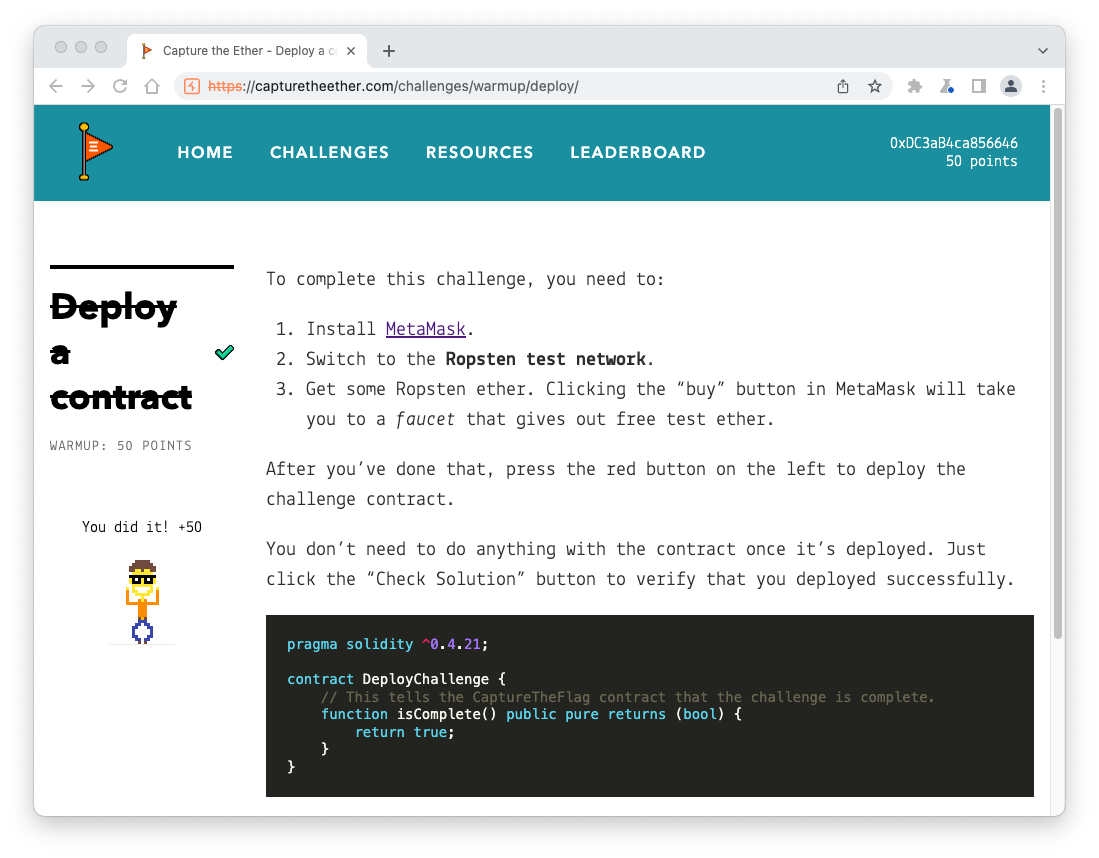Click the account address 0xDC3aB4ca856646
The image size is (1099, 858).
953,143
